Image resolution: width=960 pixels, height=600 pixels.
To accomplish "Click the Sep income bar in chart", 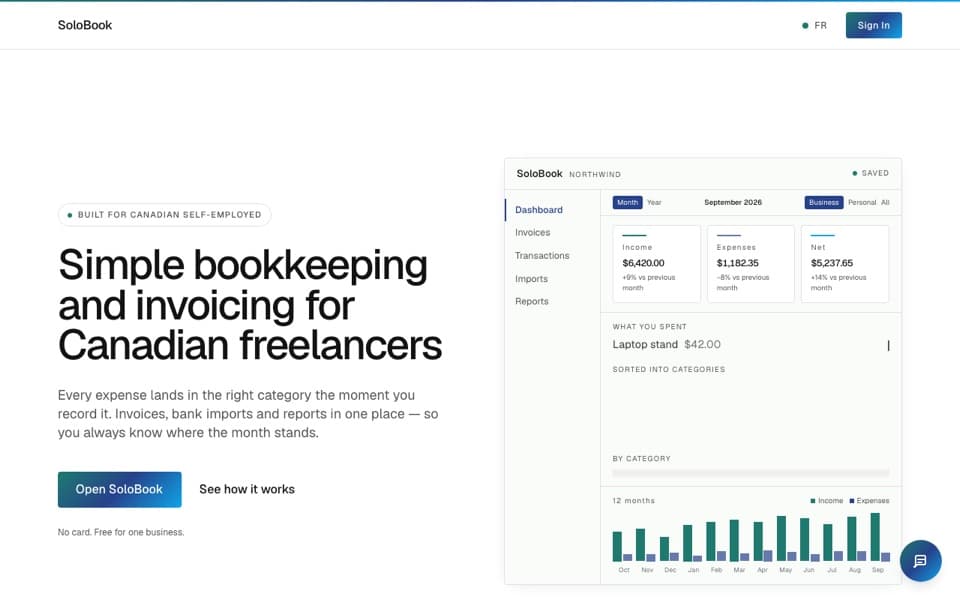I will [875, 537].
